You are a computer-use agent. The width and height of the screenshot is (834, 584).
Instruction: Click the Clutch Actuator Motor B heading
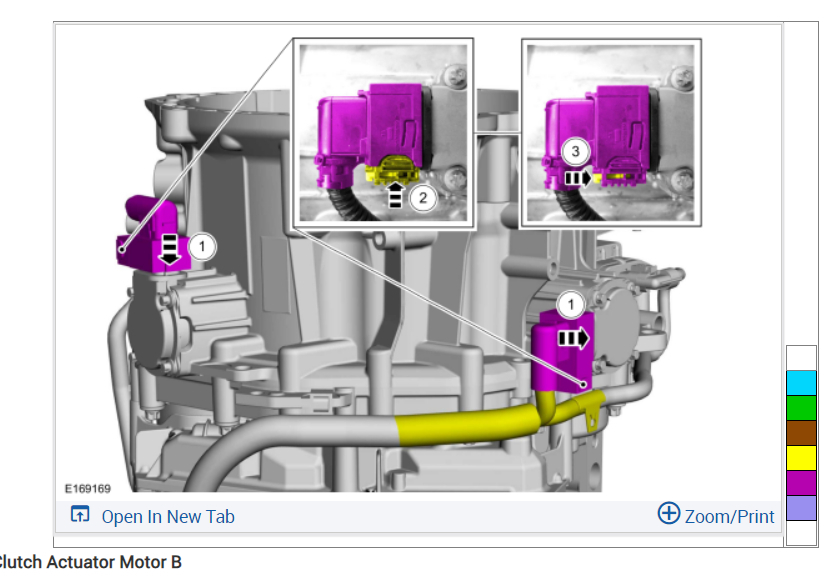click(x=89, y=562)
